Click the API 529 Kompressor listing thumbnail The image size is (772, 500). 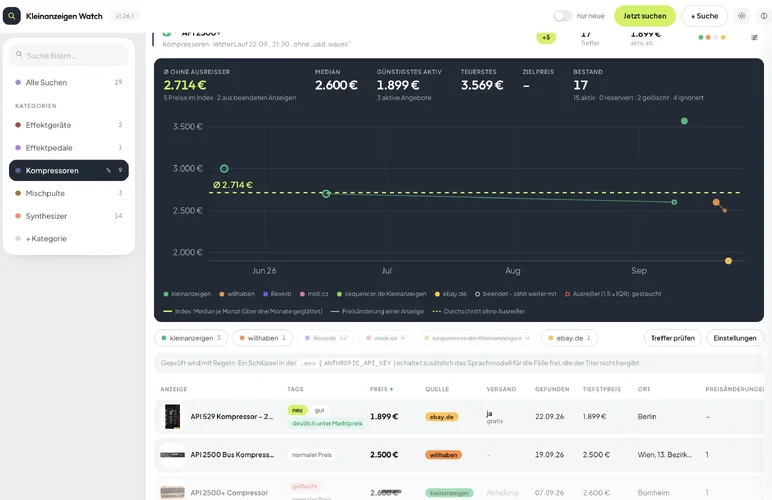(x=172, y=416)
